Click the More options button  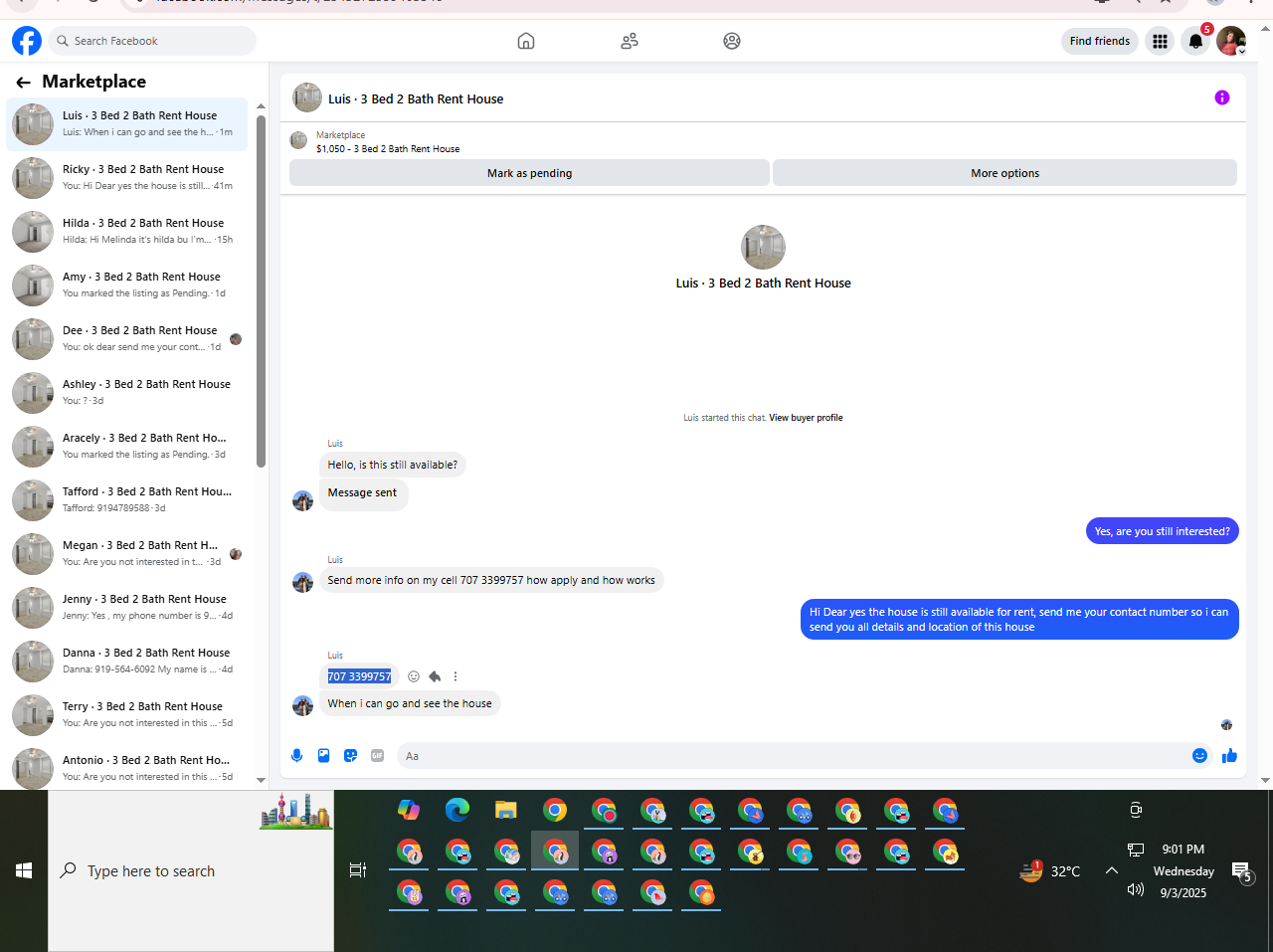pos(1004,173)
